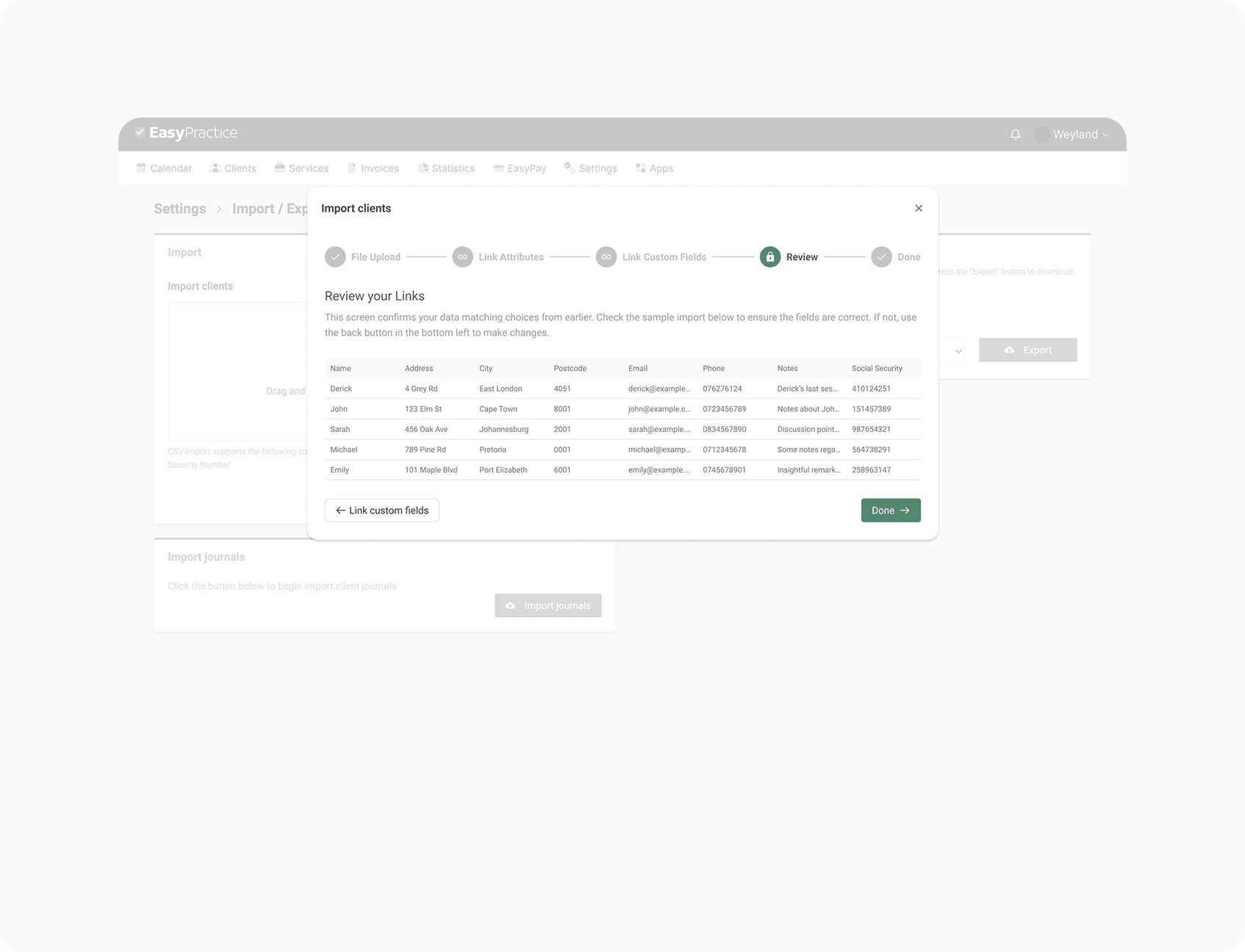
Task: Expand the dropdown beside the Export button
Action: tap(957, 351)
